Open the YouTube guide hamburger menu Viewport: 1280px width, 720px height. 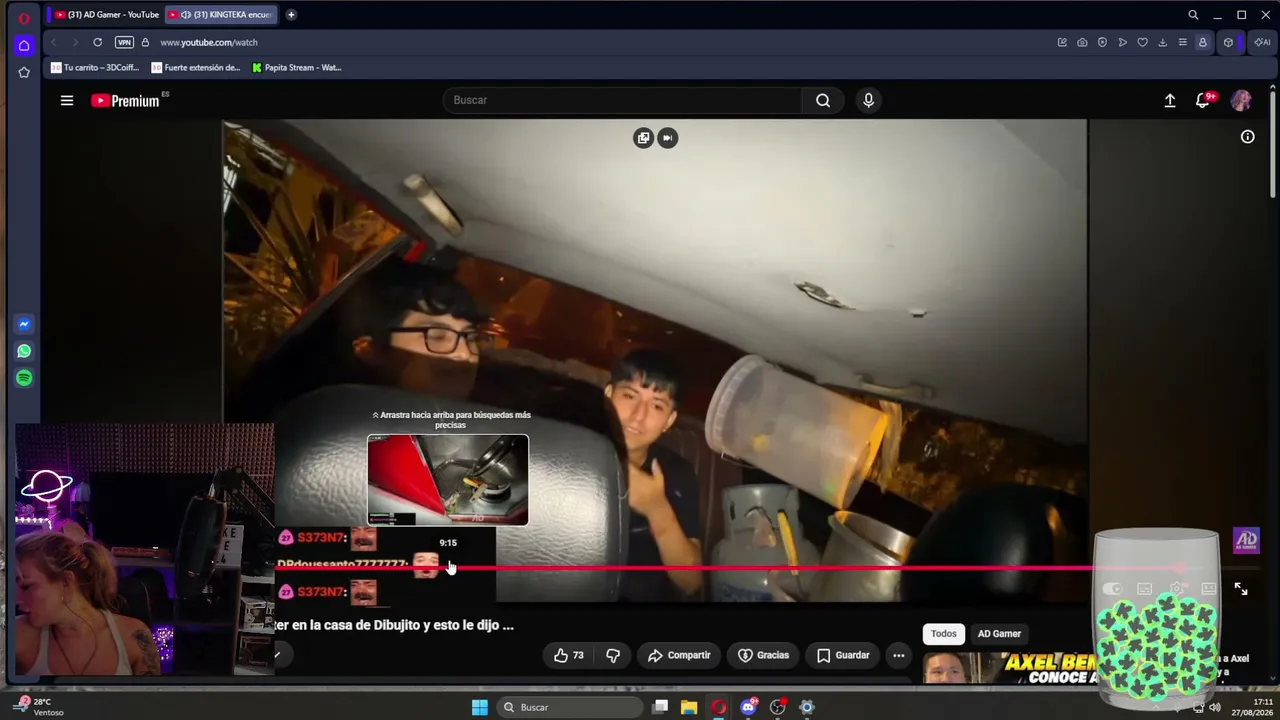67,100
